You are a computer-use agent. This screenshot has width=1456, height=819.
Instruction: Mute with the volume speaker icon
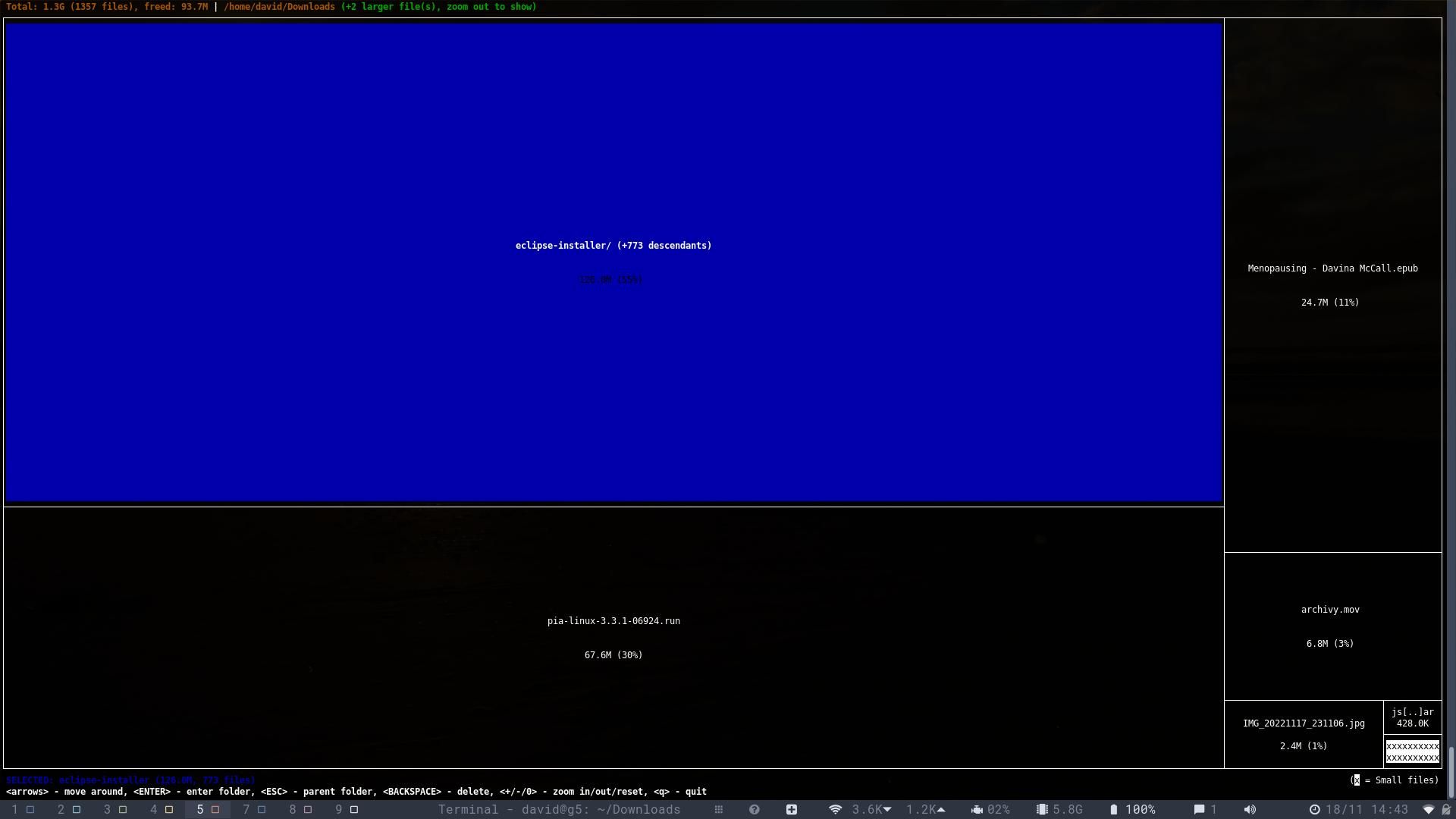1250,810
